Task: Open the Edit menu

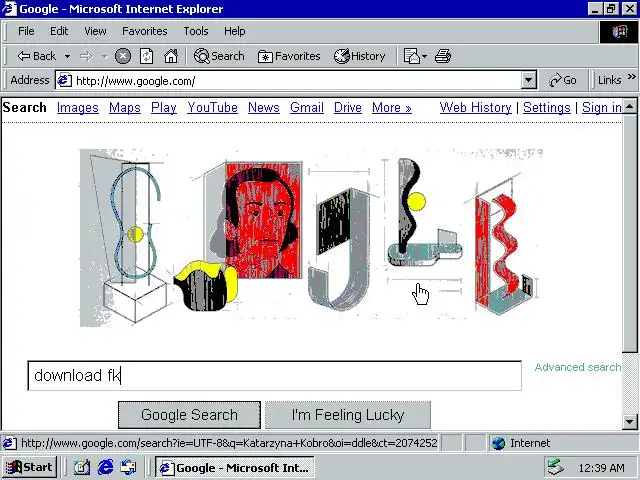Action: (x=59, y=31)
